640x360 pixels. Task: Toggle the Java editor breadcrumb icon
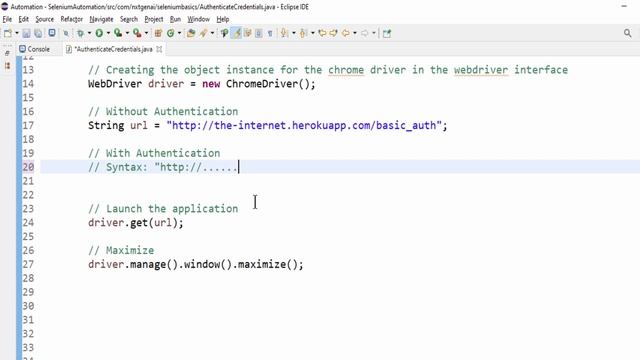224,33
